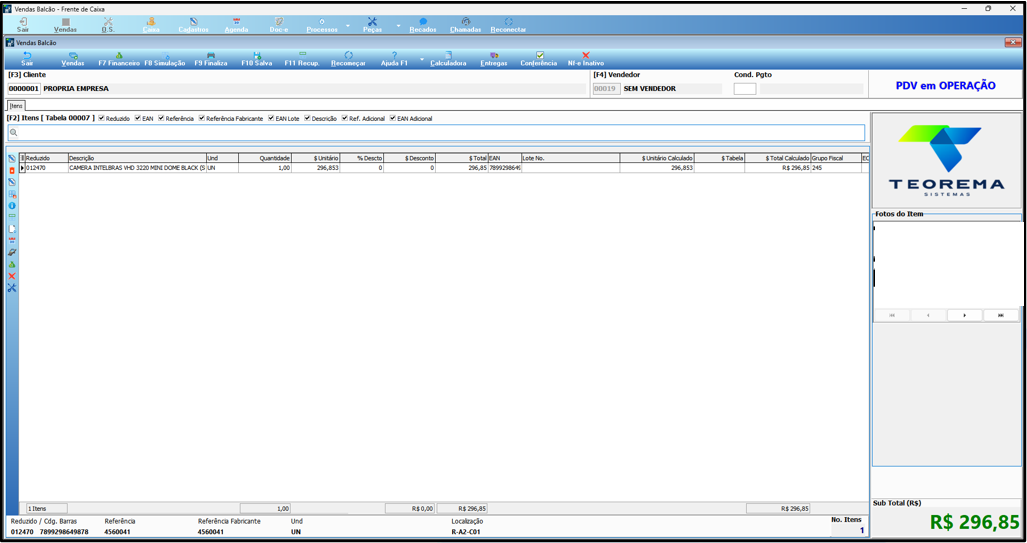The image size is (1027, 543).
Task: Click the Conferência toolbar button
Action: point(539,60)
